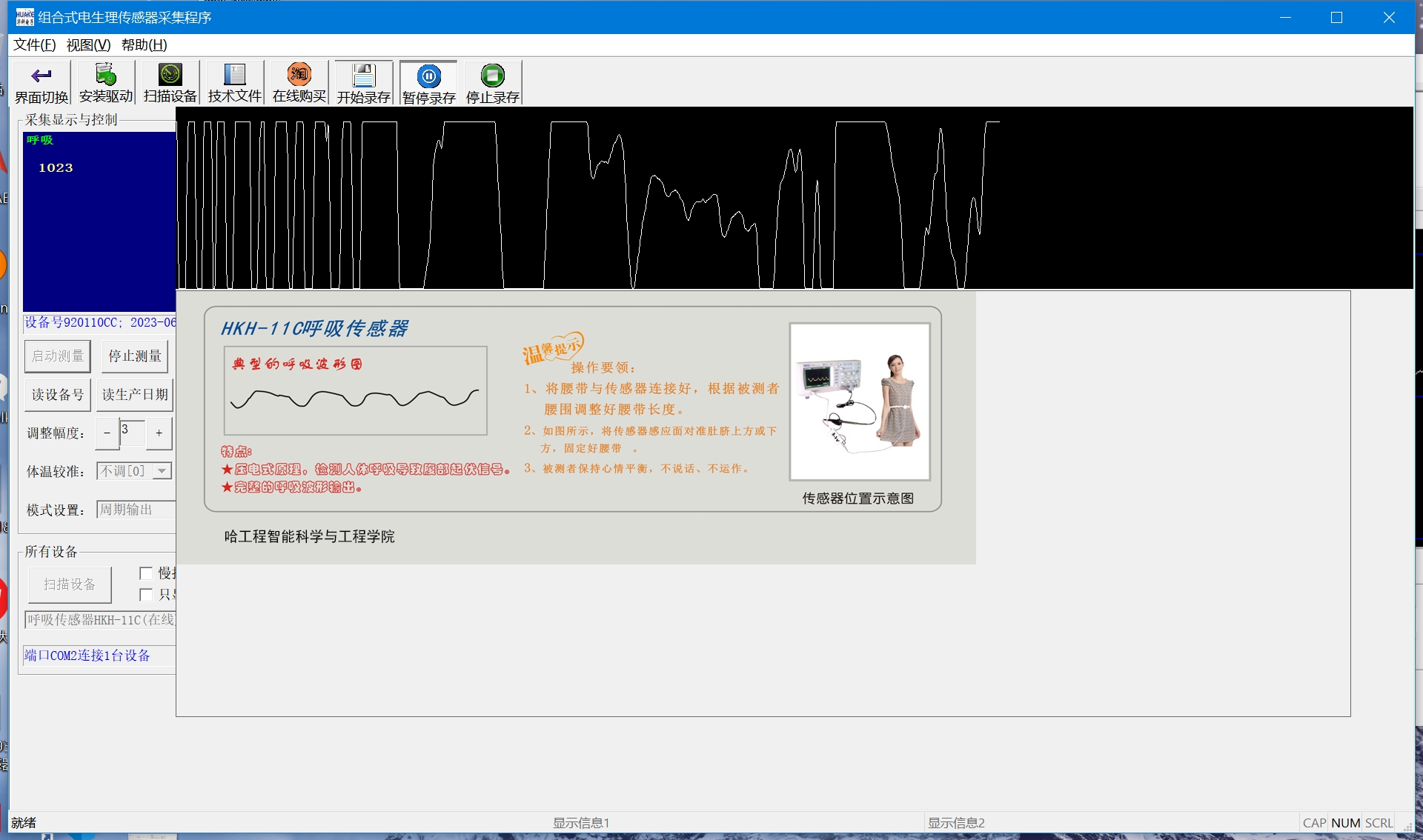
Task: Tick the lower checkbox beside 扫描设备 button
Action: [146, 595]
